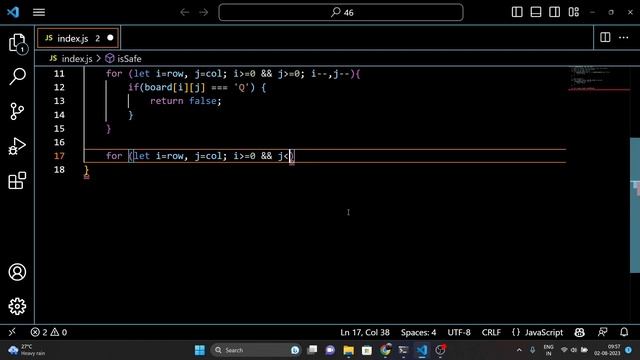Click the VS Code taskbar icon
640x360 pixels.
coord(422,350)
